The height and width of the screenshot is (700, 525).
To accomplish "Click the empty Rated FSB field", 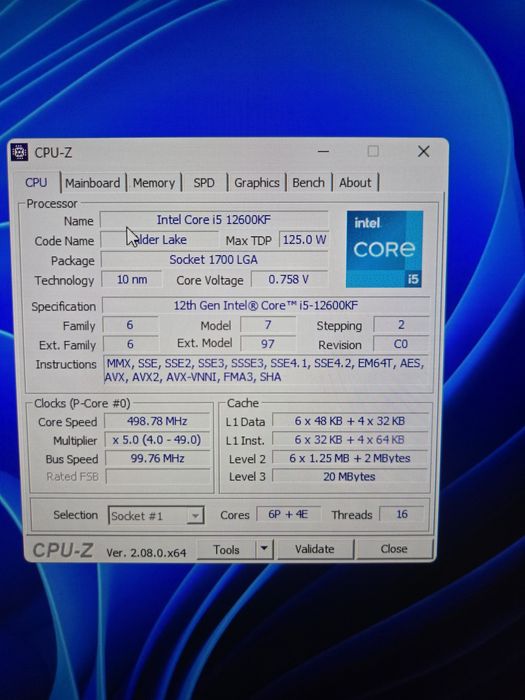I will 158,476.
